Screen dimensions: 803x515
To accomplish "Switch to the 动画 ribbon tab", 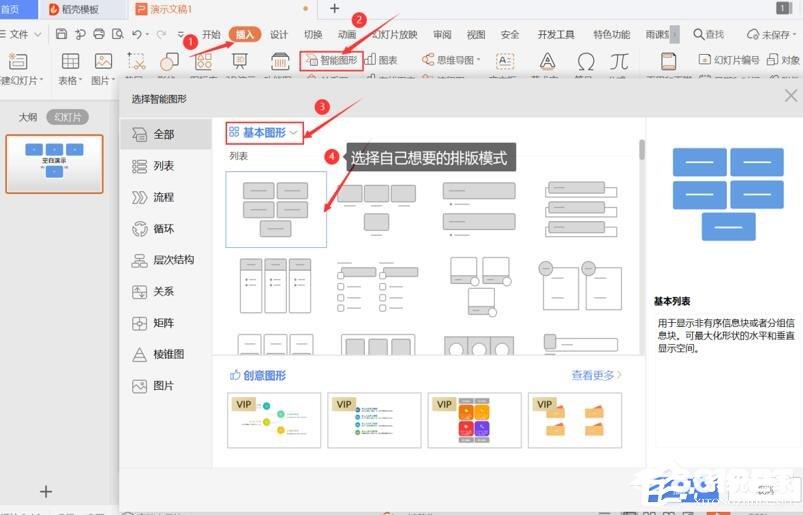I will click(x=347, y=34).
